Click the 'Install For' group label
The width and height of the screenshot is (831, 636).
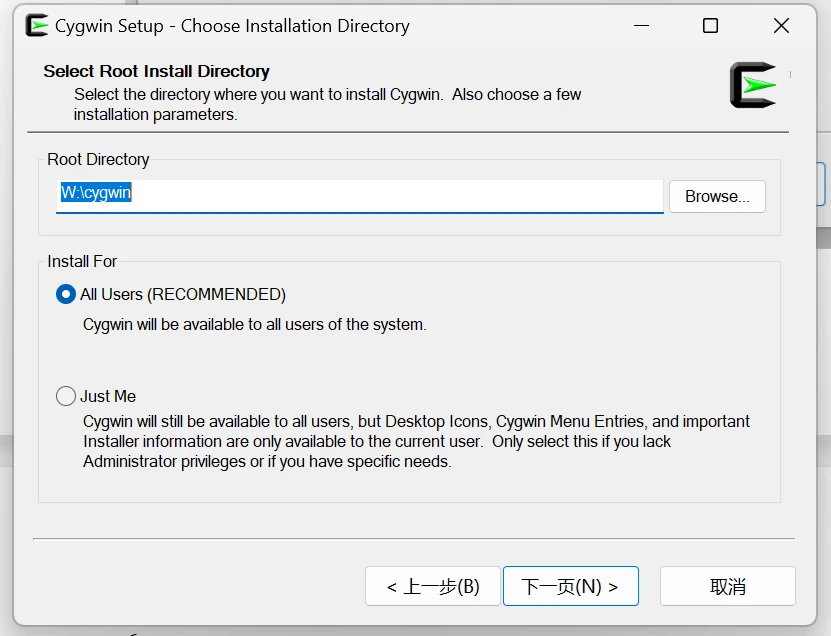[82, 261]
